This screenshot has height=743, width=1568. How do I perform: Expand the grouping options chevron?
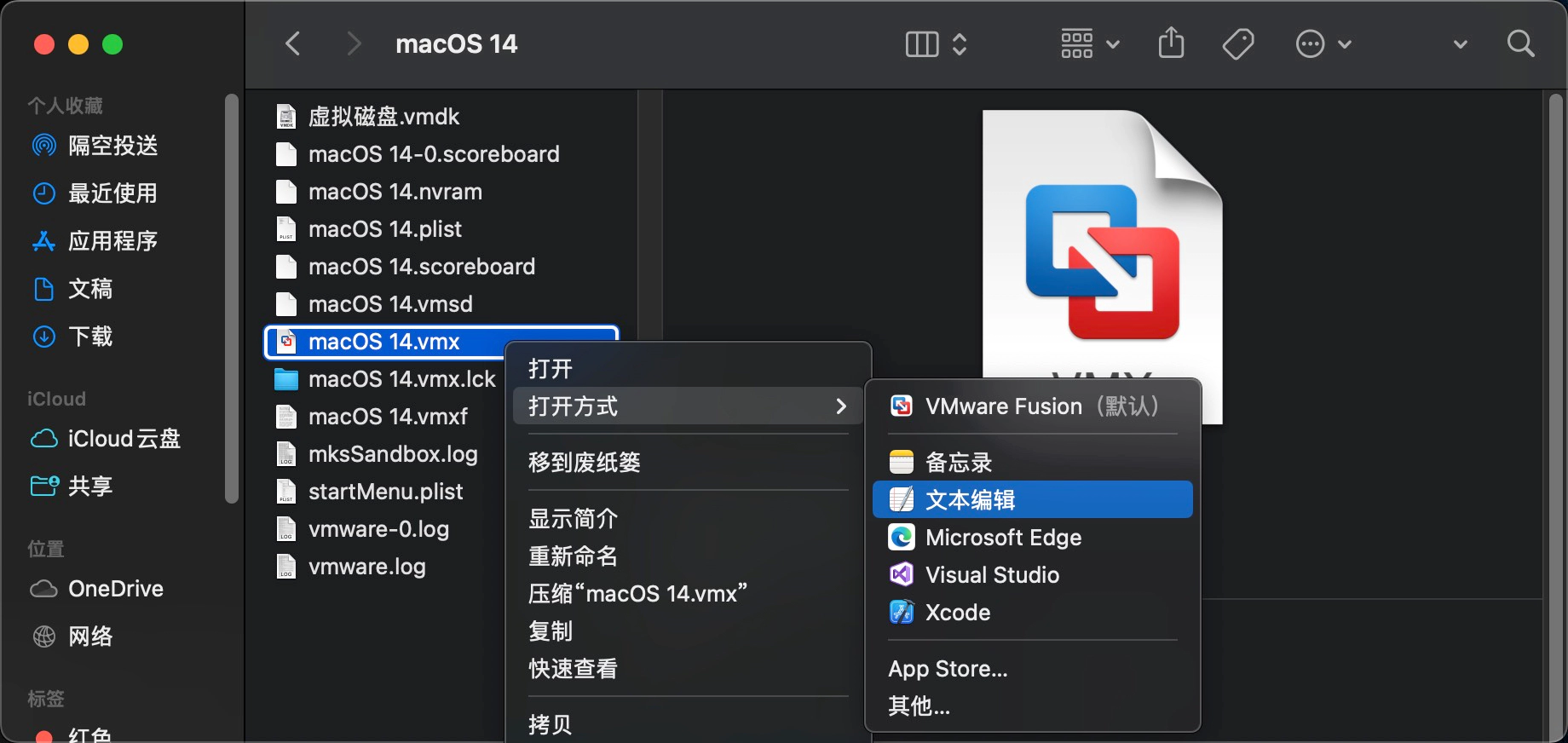(1113, 44)
